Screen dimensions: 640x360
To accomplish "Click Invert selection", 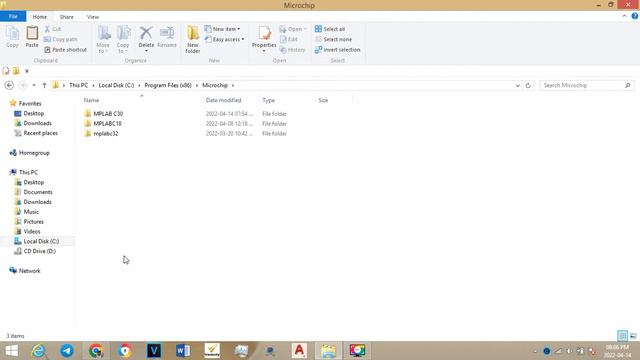I will pyautogui.click(x=338, y=49).
